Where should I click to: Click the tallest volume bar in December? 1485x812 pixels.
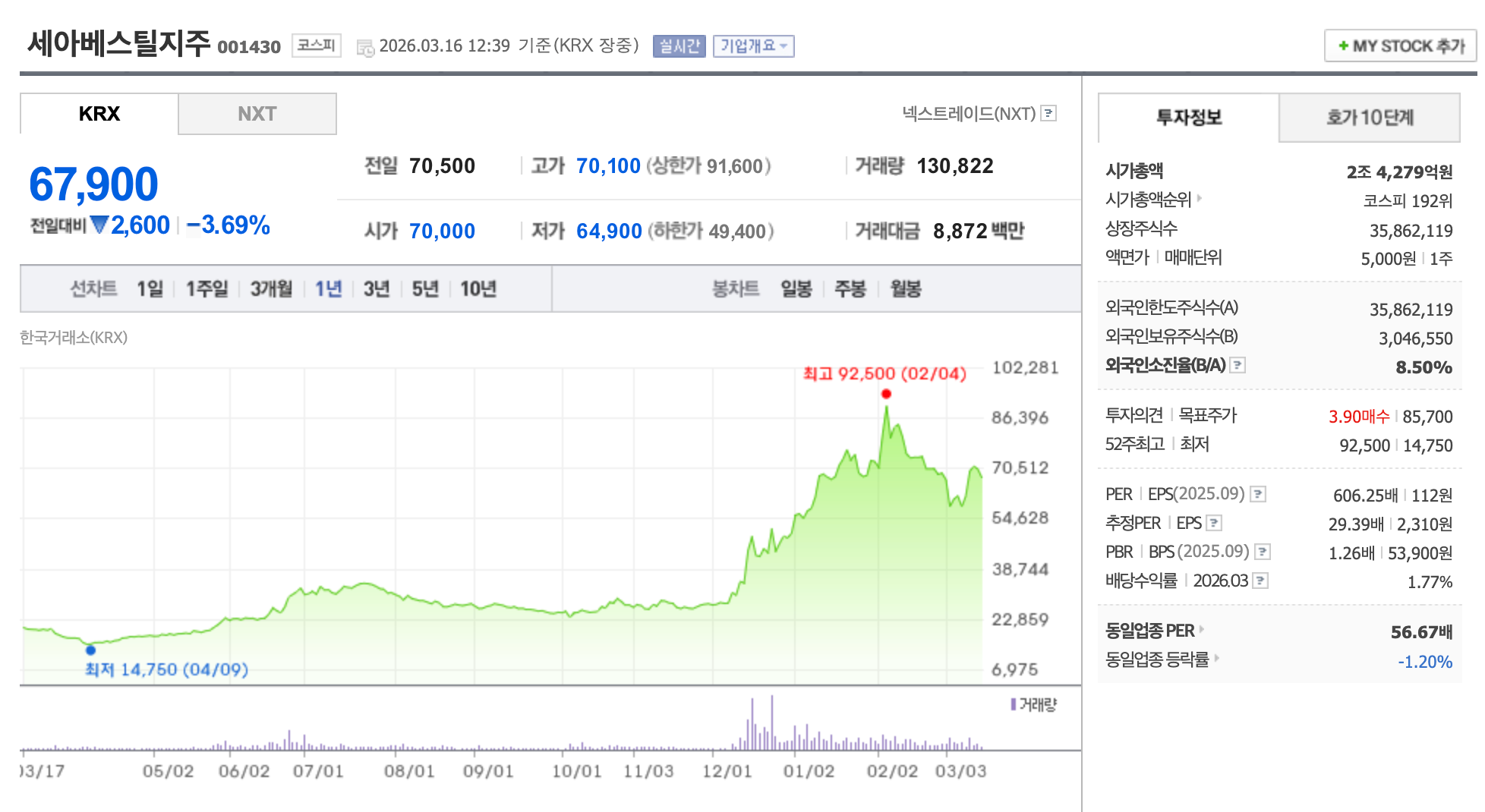point(772,722)
